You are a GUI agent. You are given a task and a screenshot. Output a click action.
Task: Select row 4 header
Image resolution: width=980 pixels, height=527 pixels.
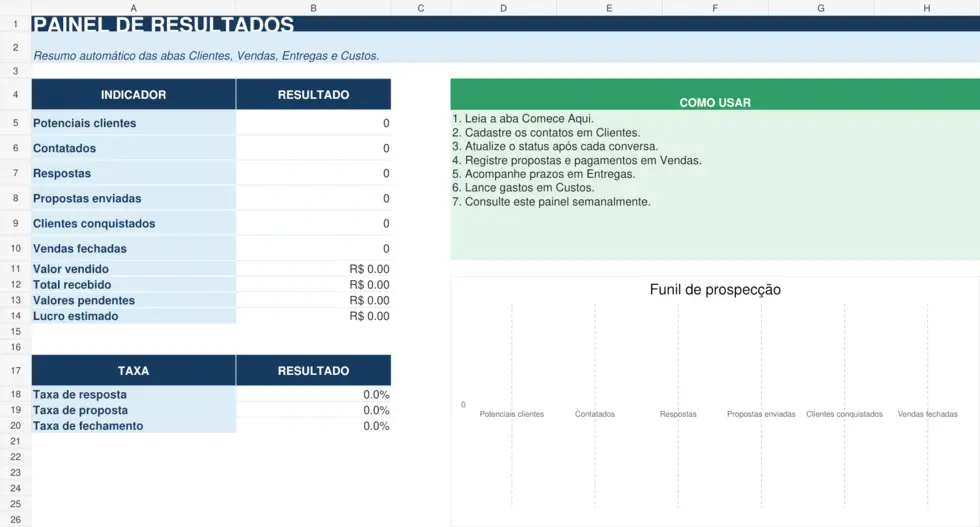click(16, 94)
